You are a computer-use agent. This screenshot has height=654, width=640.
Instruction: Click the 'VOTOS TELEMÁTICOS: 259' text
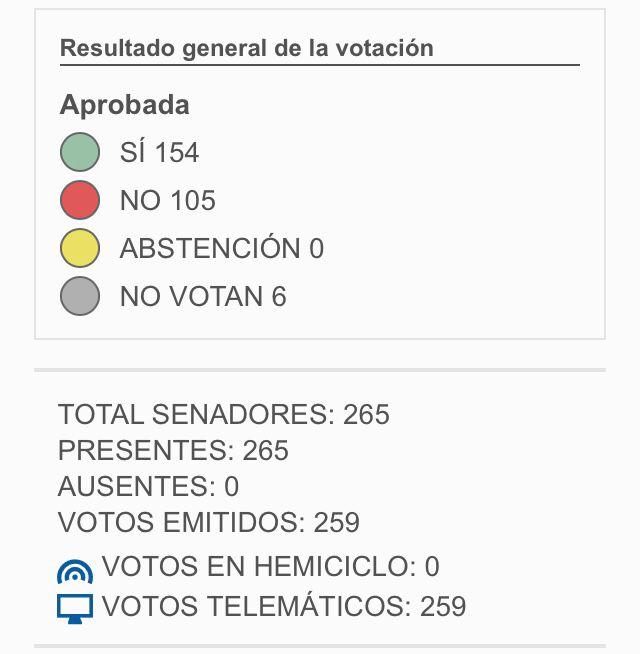coord(284,606)
